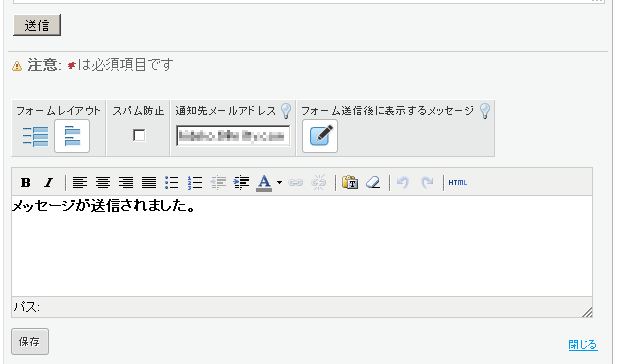Screen dimensions: 617x364
Task: Decrease indent (outdent) in editor
Action: (218, 183)
